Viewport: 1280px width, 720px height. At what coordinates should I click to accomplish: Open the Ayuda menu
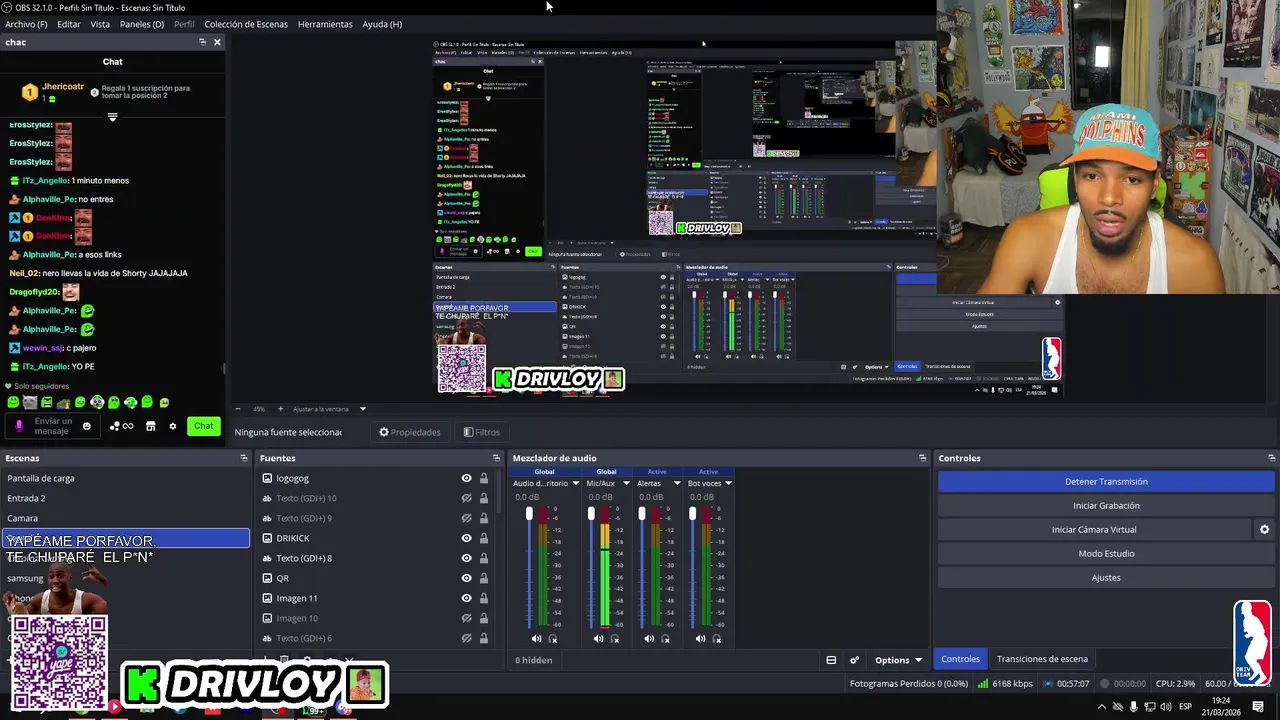[382, 24]
